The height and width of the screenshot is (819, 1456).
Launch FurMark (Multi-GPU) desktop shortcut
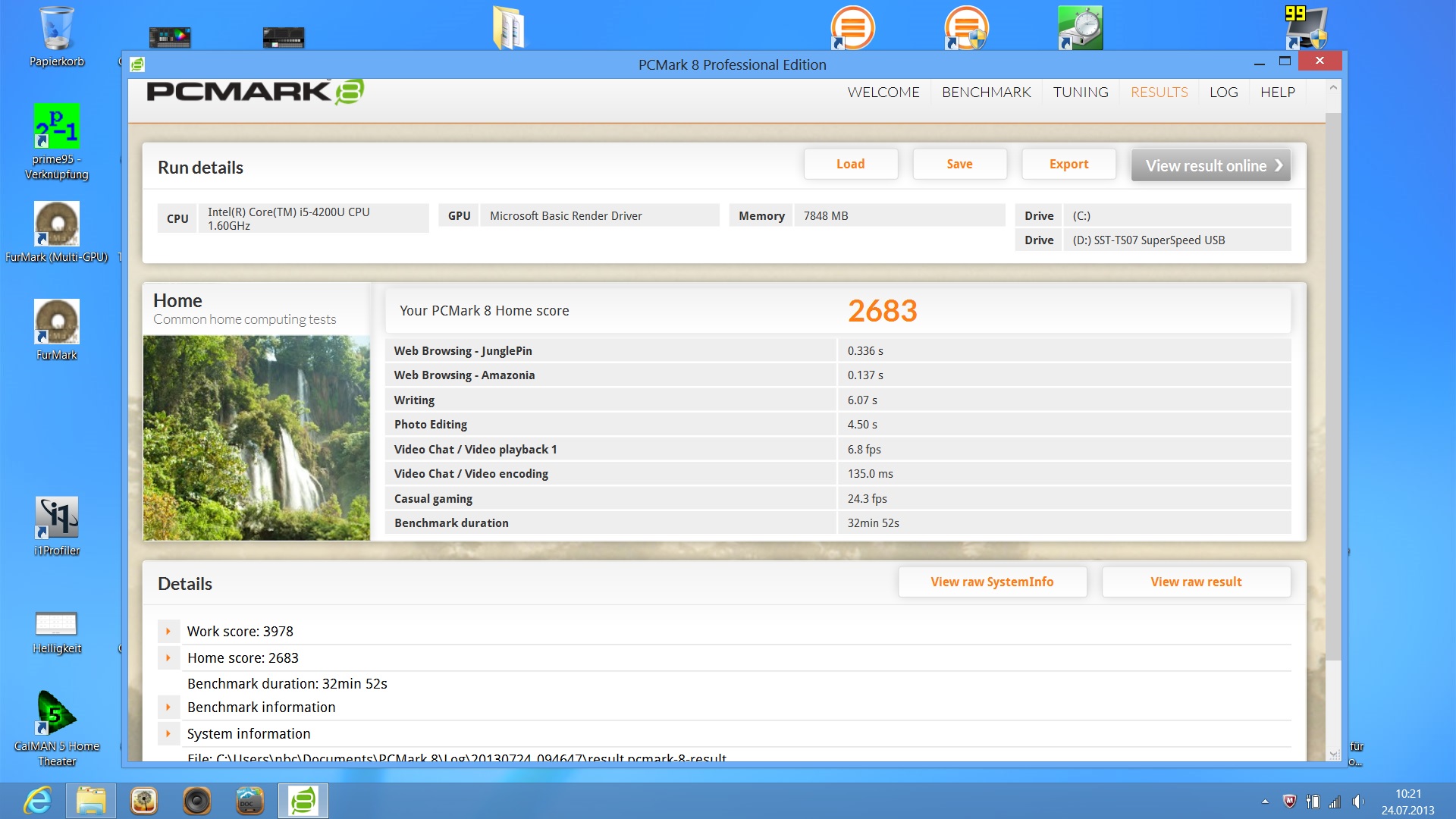pos(56,224)
